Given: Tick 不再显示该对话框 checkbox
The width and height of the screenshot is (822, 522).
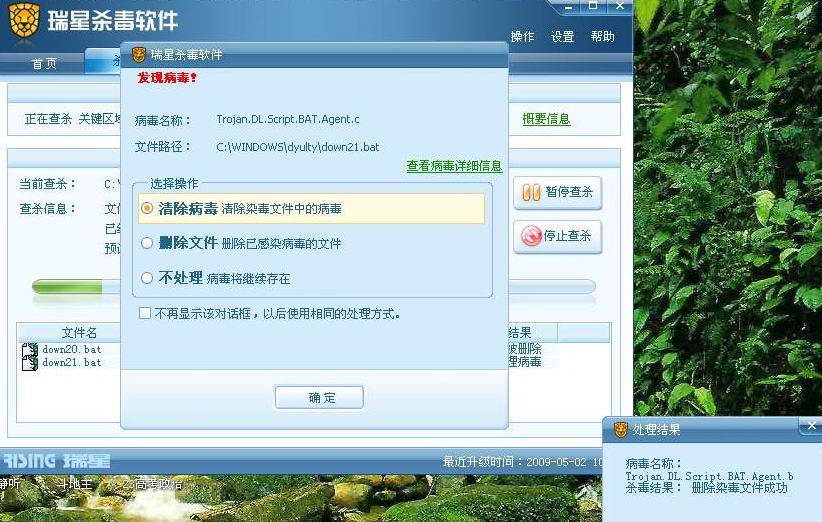Looking at the screenshot, I should click(x=145, y=313).
